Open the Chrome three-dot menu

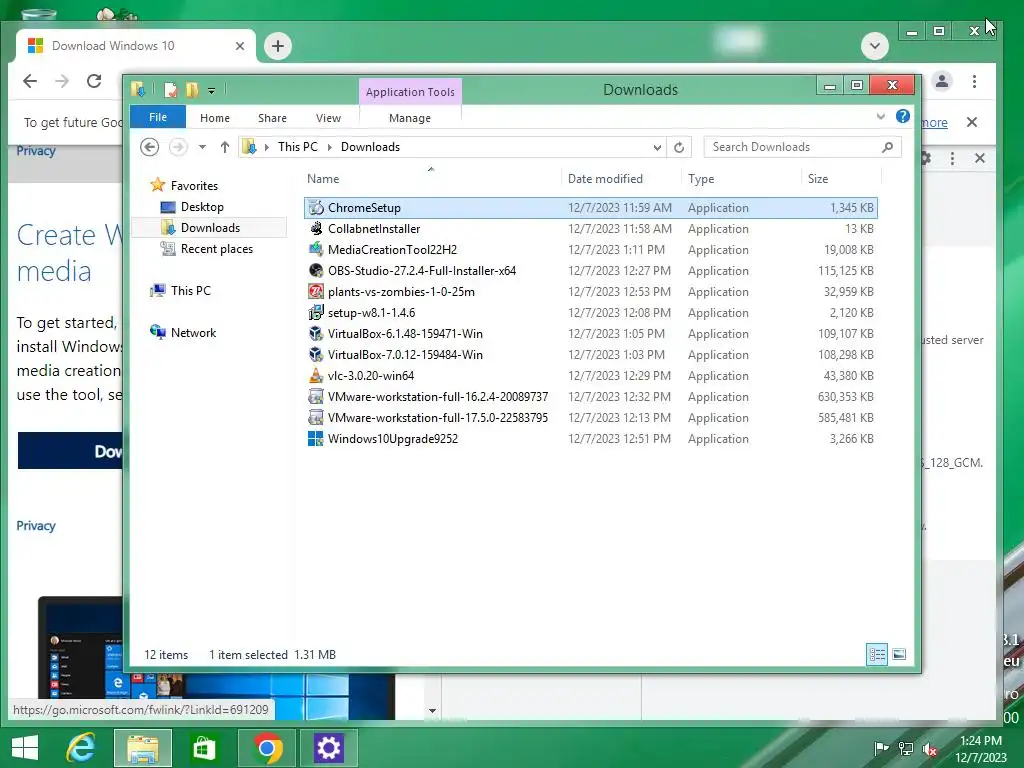click(x=974, y=81)
